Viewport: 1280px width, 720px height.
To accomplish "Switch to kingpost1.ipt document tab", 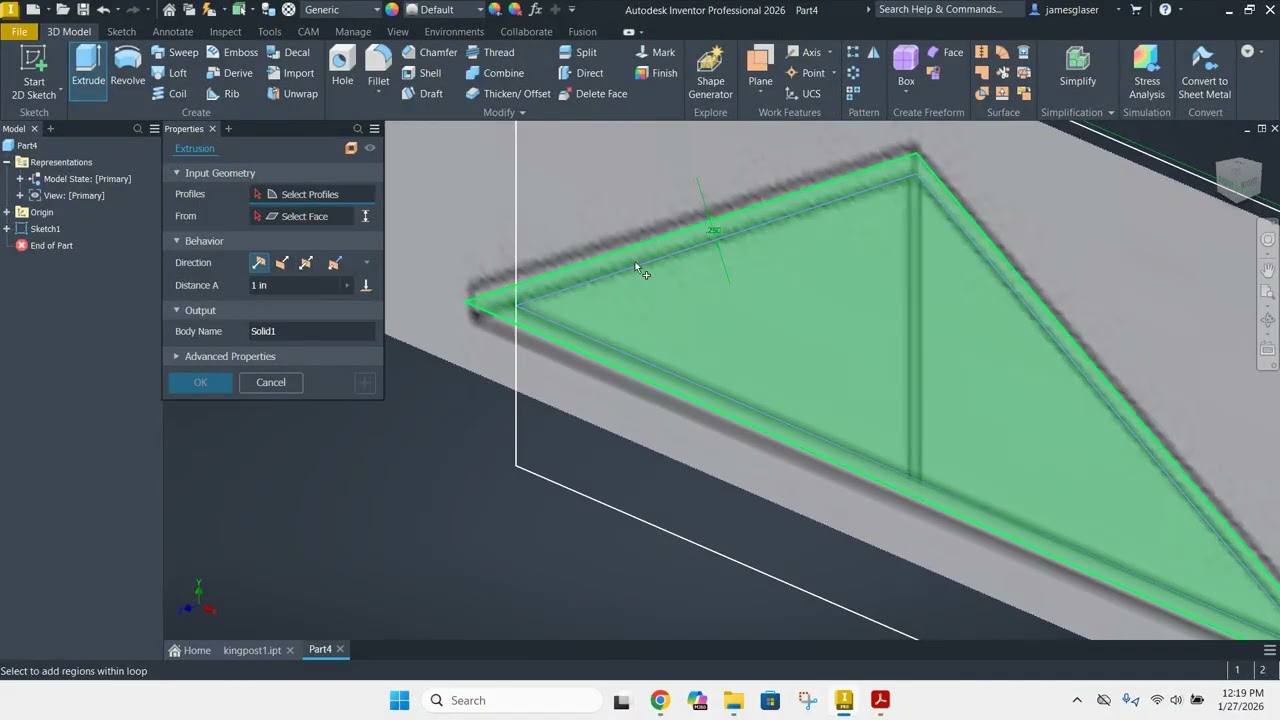I will [x=252, y=650].
